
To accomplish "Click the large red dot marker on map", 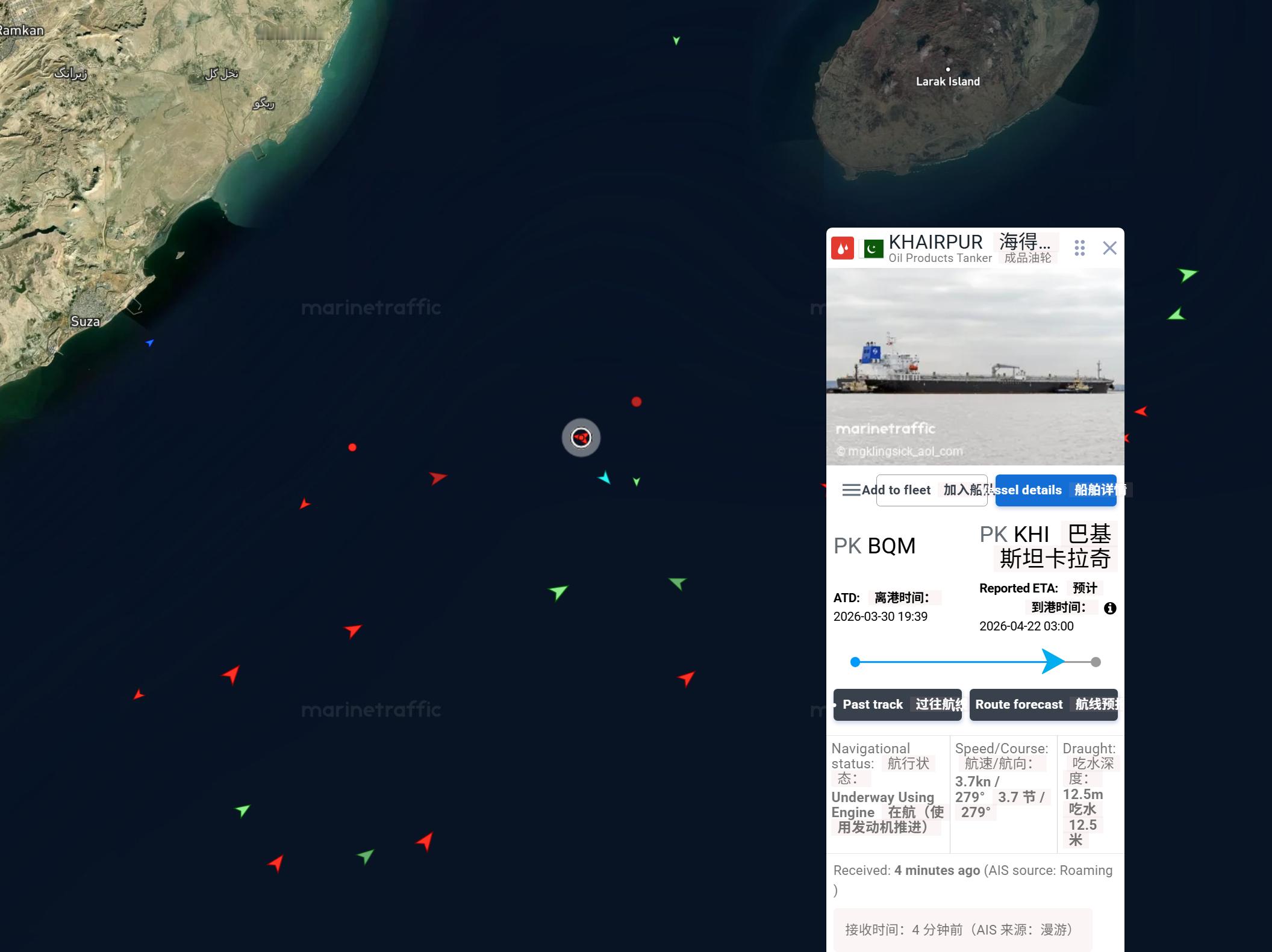I will tap(637, 402).
